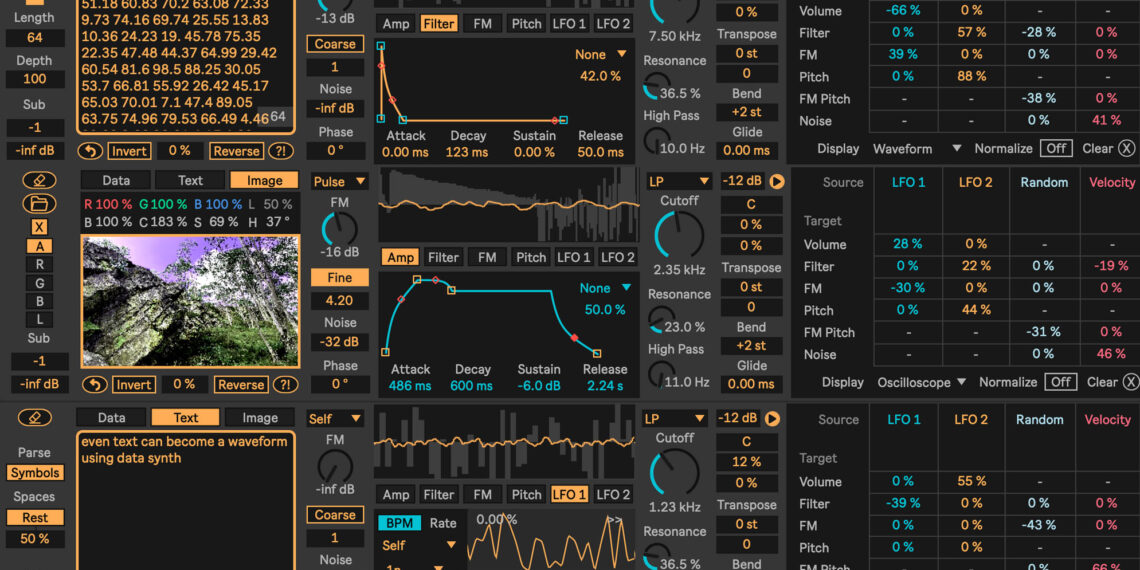The width and height of the screenshot is (1140, 570).
Task: Click the ?! randomize icon under the image
Action: (x=285, y=385)
